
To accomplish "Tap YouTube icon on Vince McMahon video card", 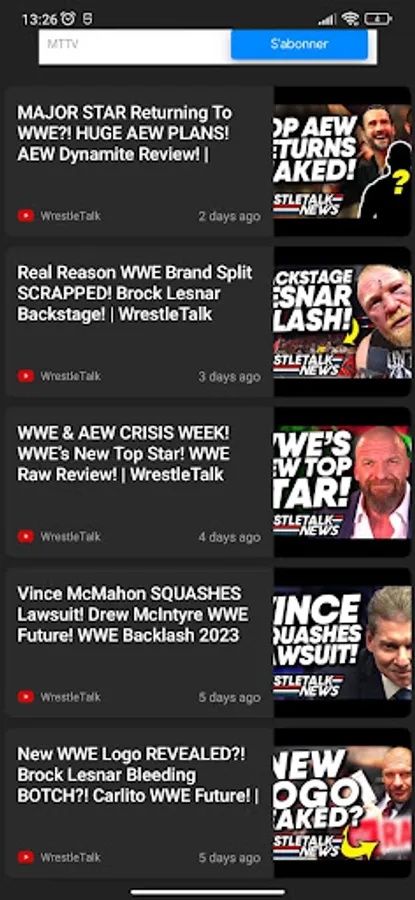I will 26,697.
